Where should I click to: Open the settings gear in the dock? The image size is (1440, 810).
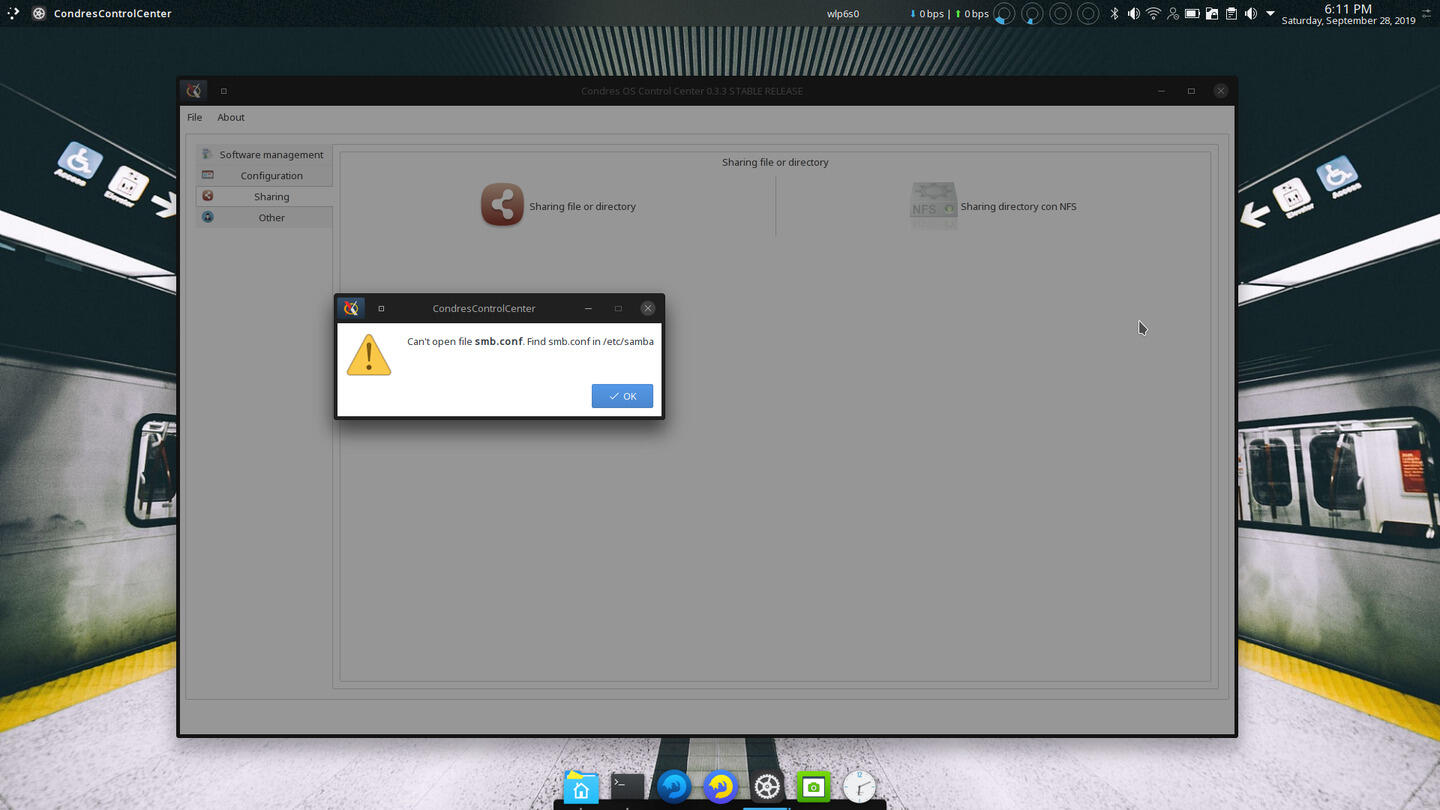coord(767,787)
